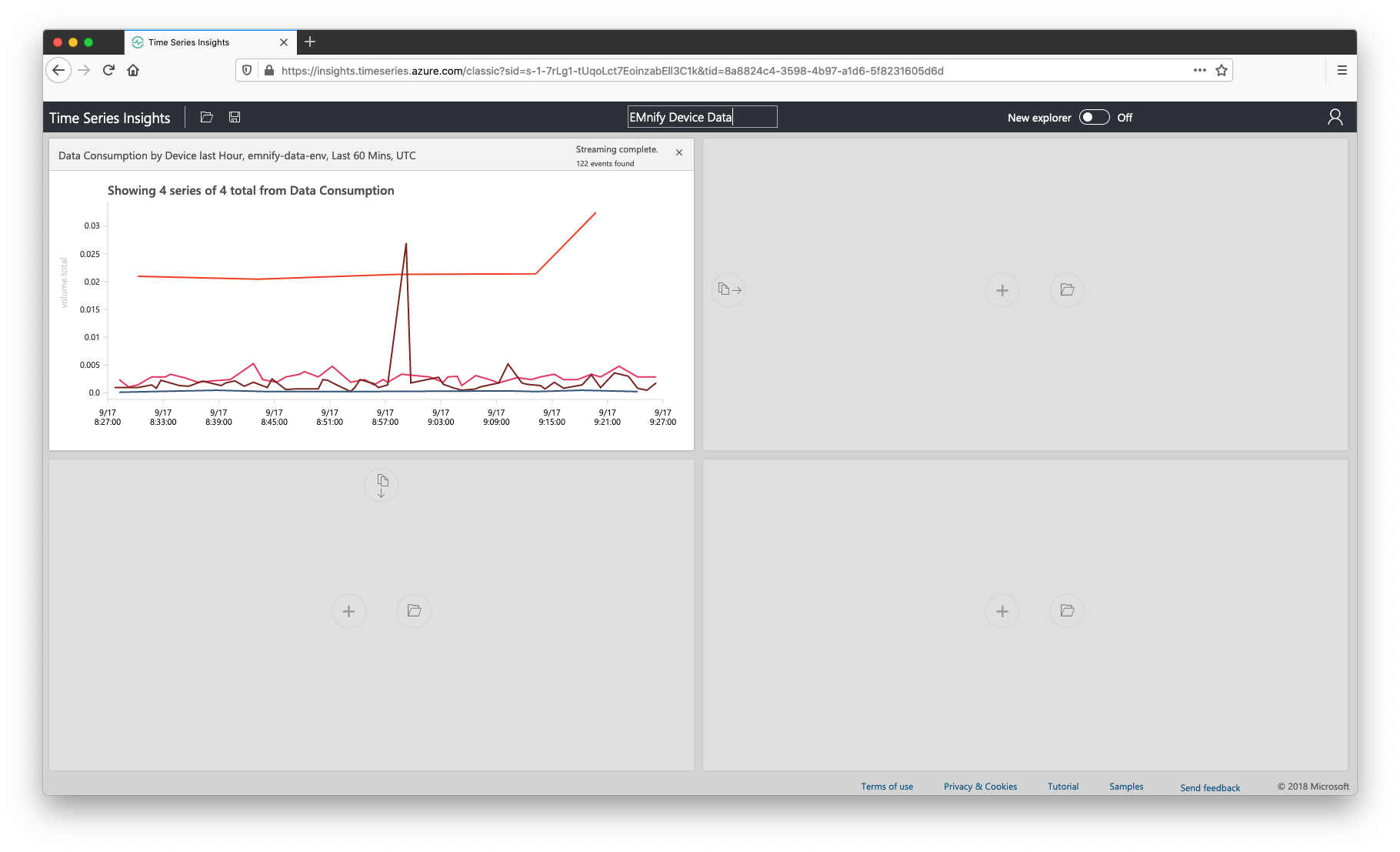Image resolution: width=1400 pixels, height=852 pixels.
Task: Duplicate chart to the bottom panel
Action: (x=382, y=486)
